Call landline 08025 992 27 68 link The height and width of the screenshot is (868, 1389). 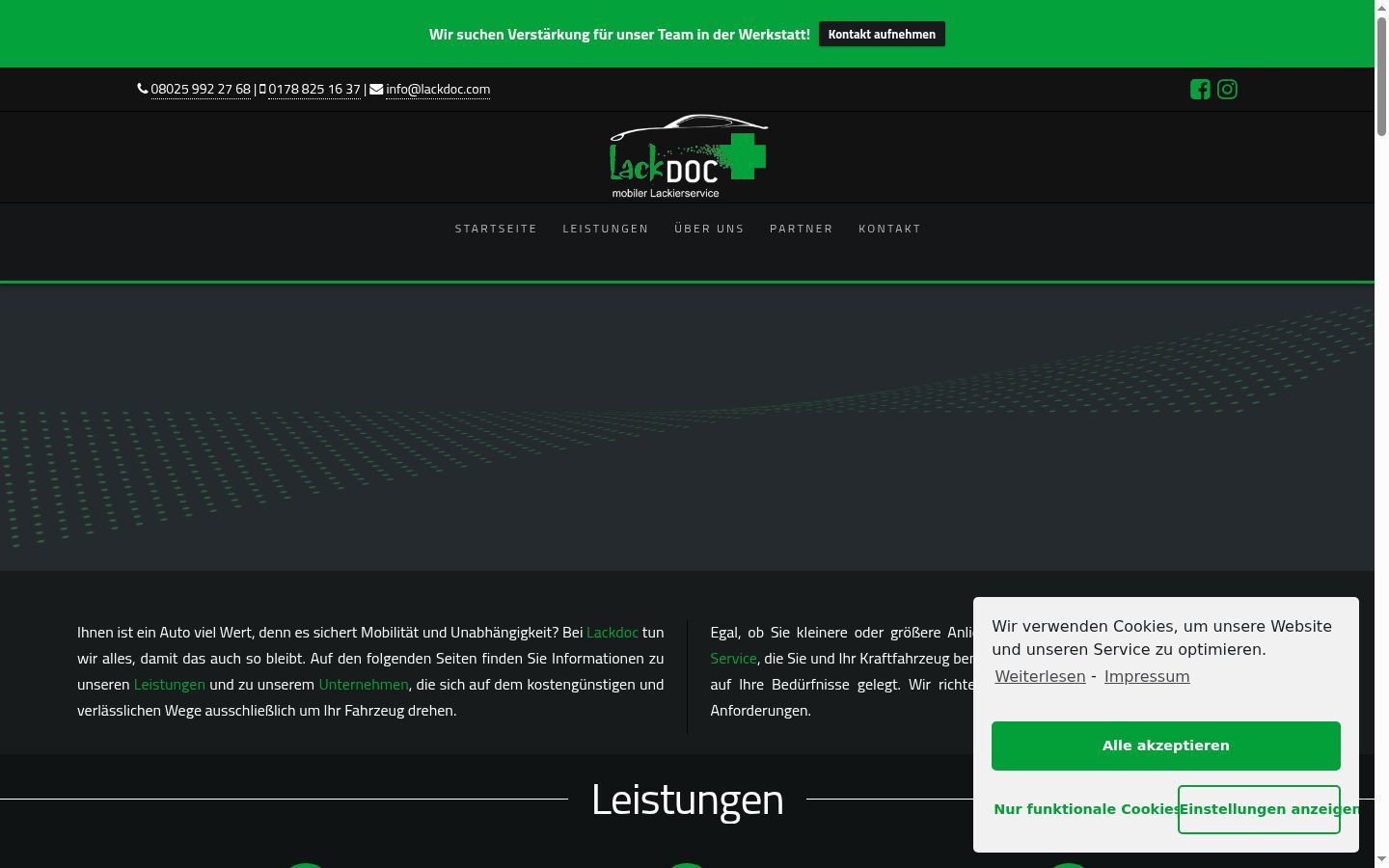[201, 89]
